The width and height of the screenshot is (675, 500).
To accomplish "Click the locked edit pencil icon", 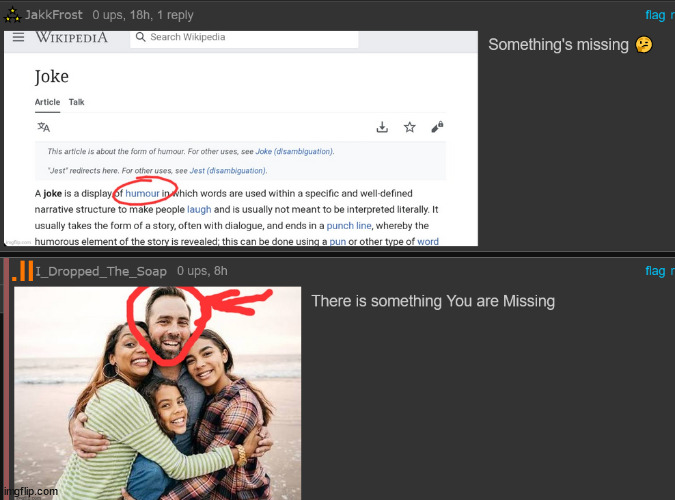I will (x=437, y=127).
